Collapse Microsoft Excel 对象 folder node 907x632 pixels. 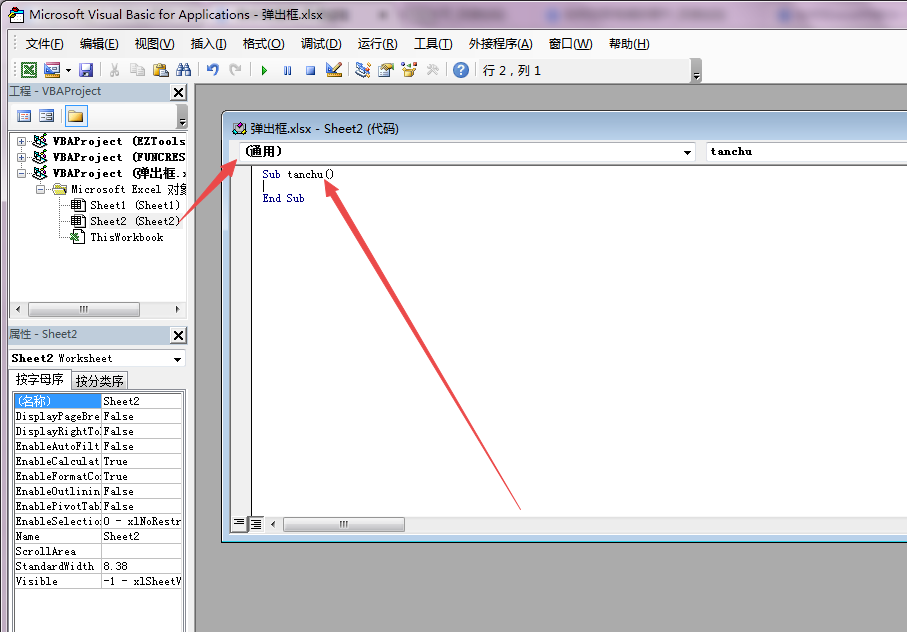coord(40,189)
